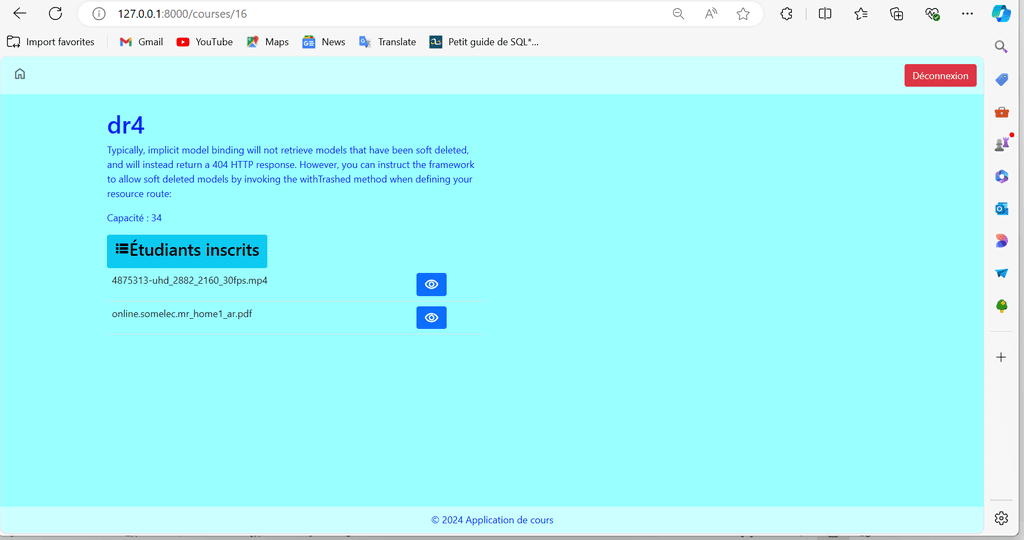Click the Déconnexion button
1024x540 pixels.
pyautogui.click(x=940, y=76)
